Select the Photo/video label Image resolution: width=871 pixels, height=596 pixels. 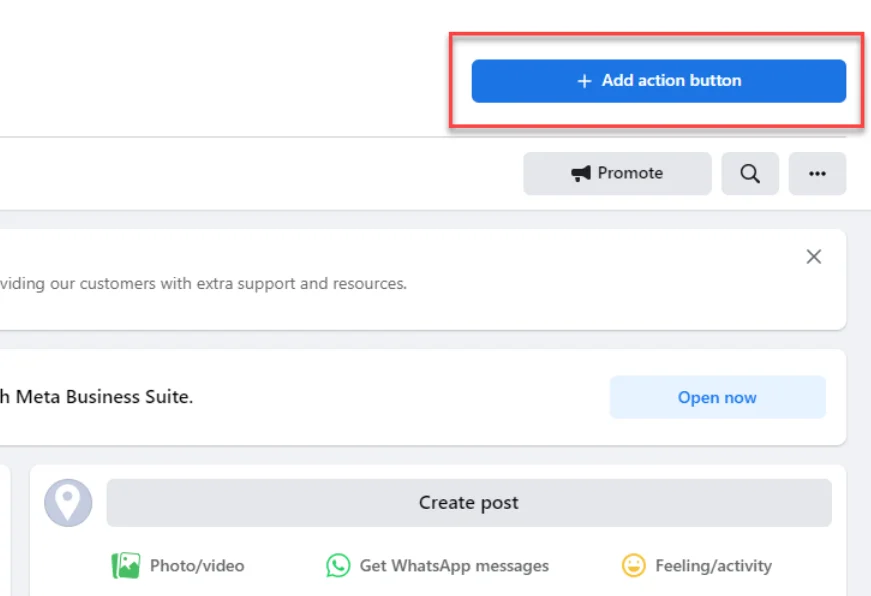point(197,566)
